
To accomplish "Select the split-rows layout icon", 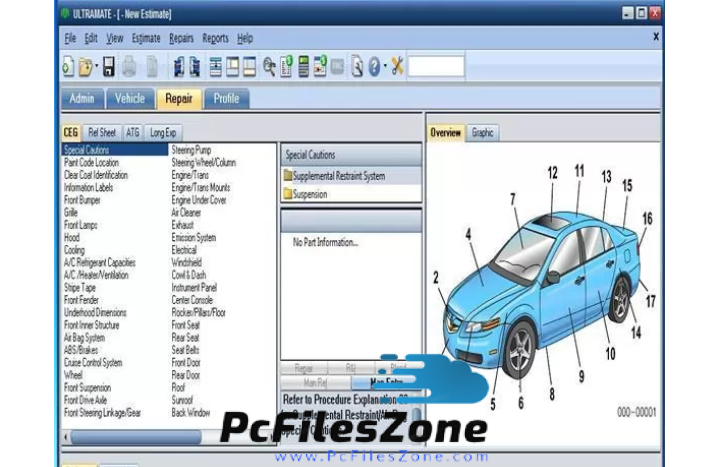I will coord(215,67).
